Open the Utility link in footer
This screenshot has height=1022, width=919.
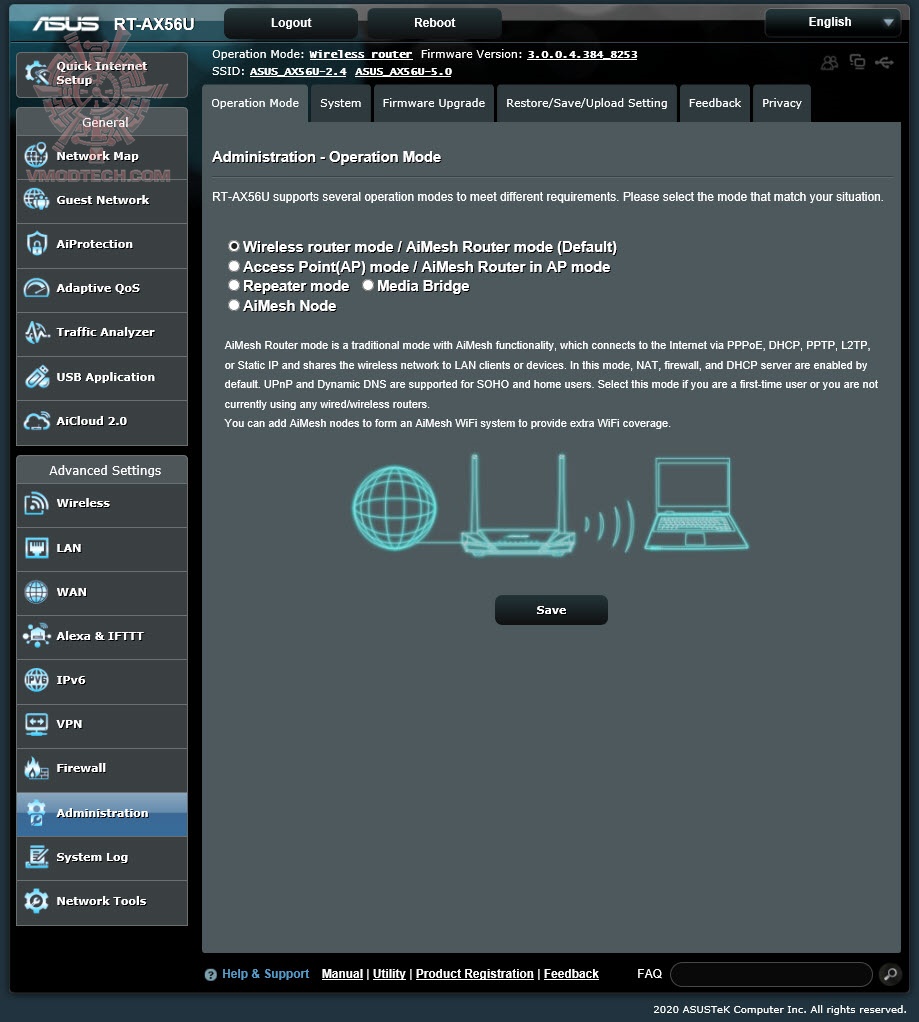tap(389, 974)
